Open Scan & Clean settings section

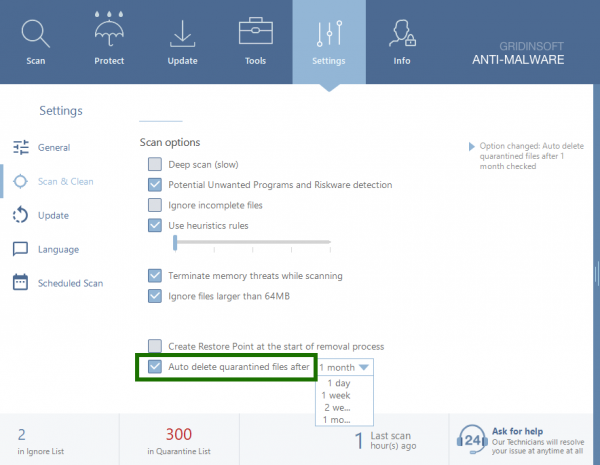(65, 181)
